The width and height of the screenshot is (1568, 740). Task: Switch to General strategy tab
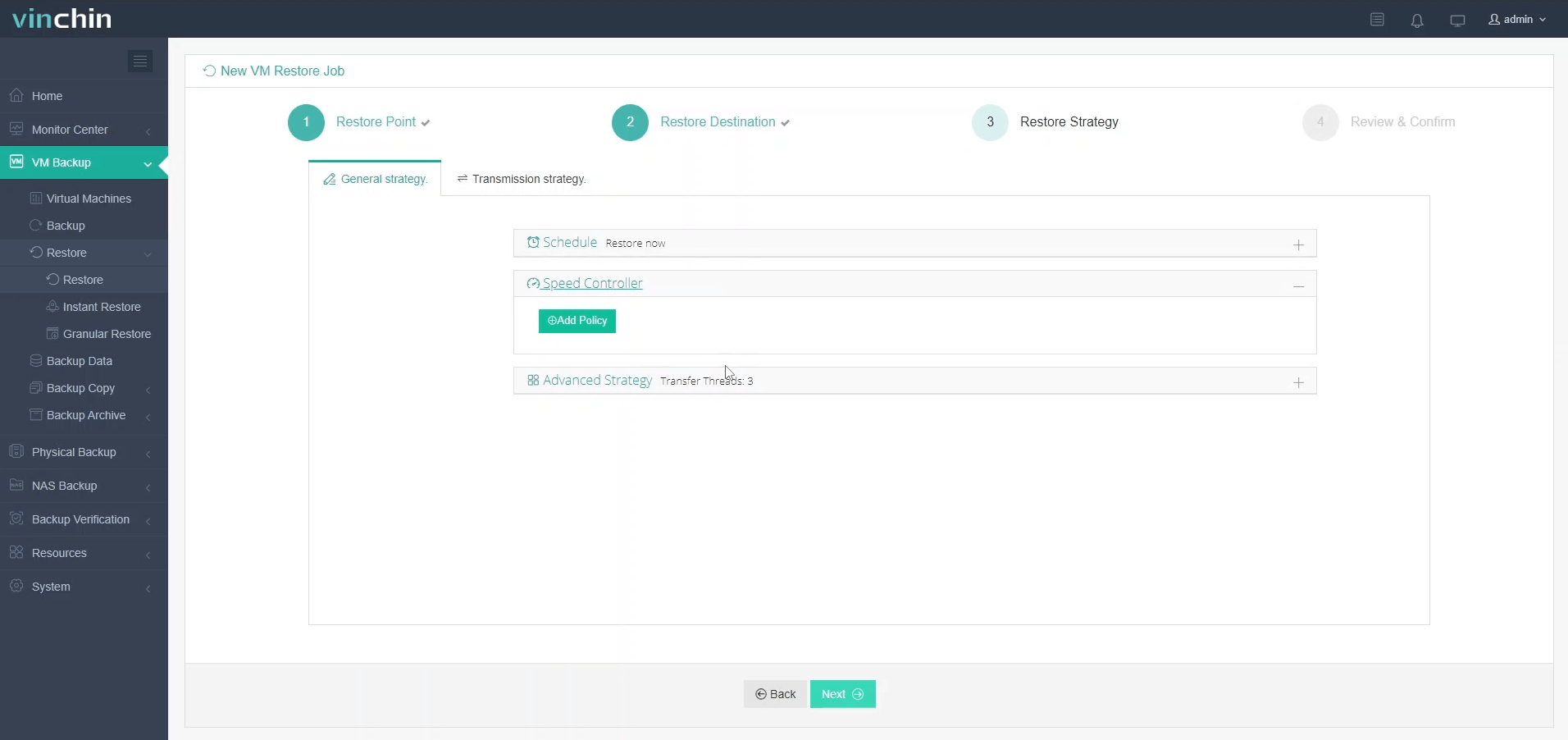coord(376,179)
